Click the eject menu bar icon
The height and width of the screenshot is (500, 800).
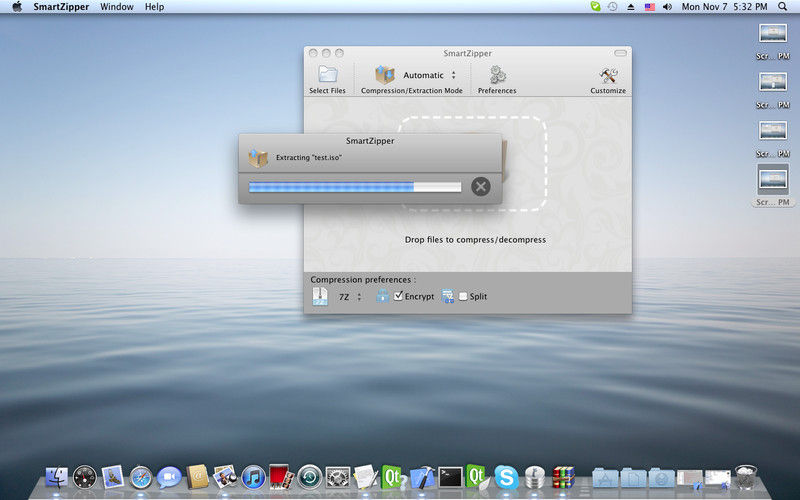[x=631, y=7]
